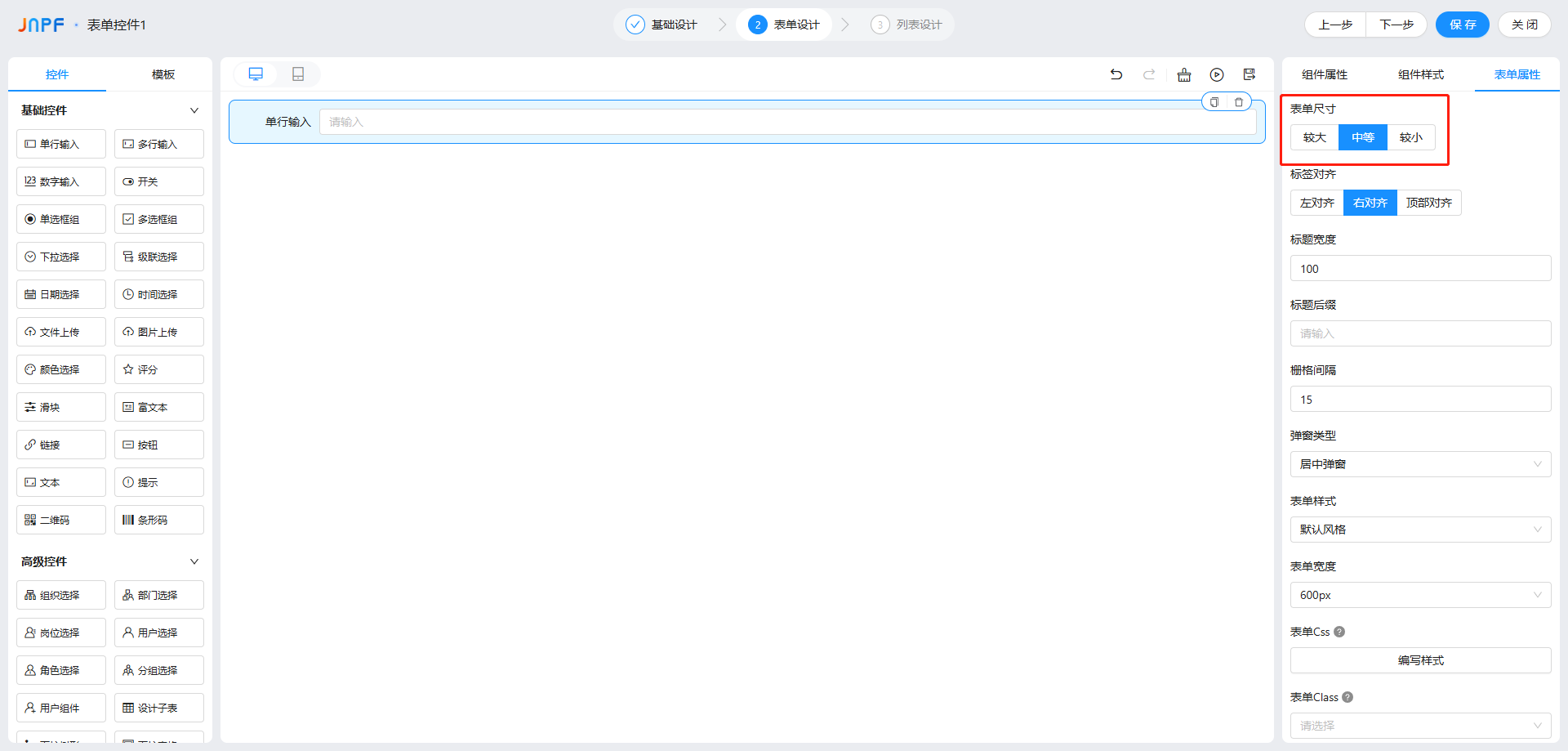Viewport: 1568px width, 751px height.
Task: Switch to the 控件 tab
Action: coord(57,74)
